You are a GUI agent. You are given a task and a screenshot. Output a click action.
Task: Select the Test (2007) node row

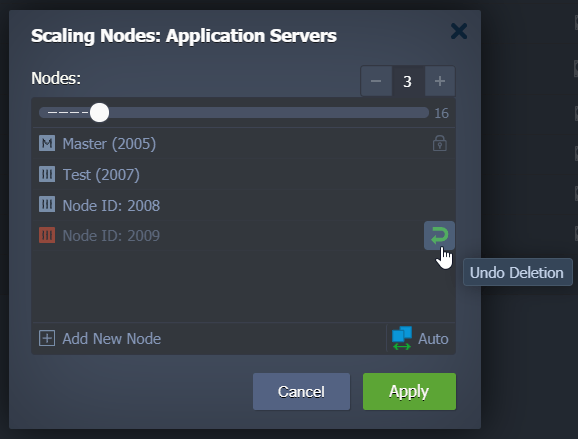(x=243, y=174)
